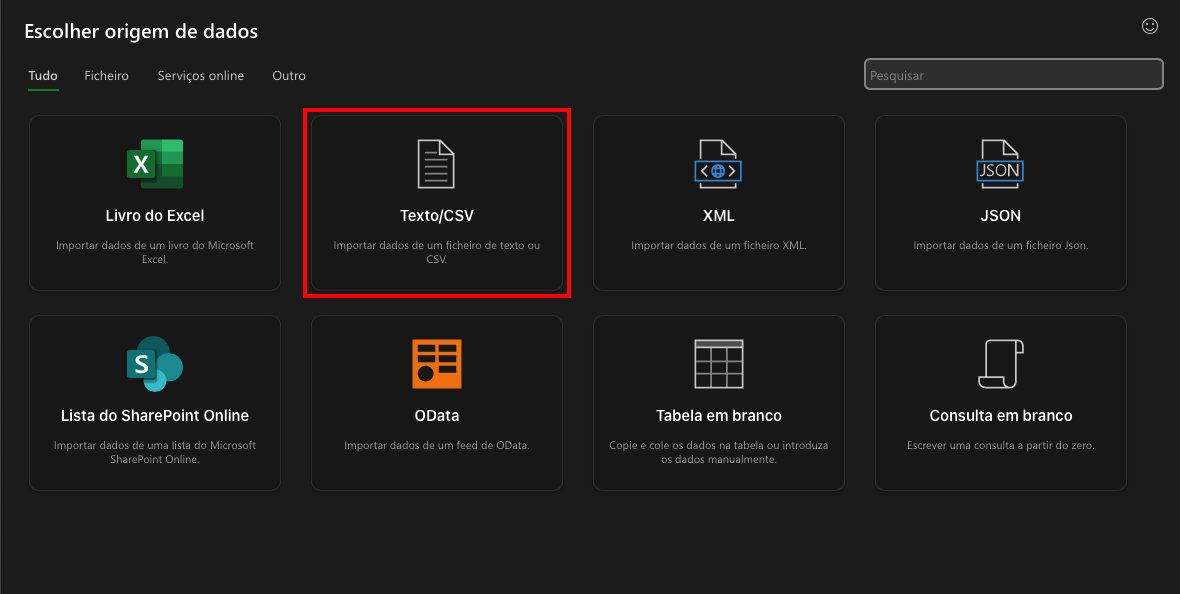Open the Serviços online tab
1180x594 pixels.
tap(200, 76)
